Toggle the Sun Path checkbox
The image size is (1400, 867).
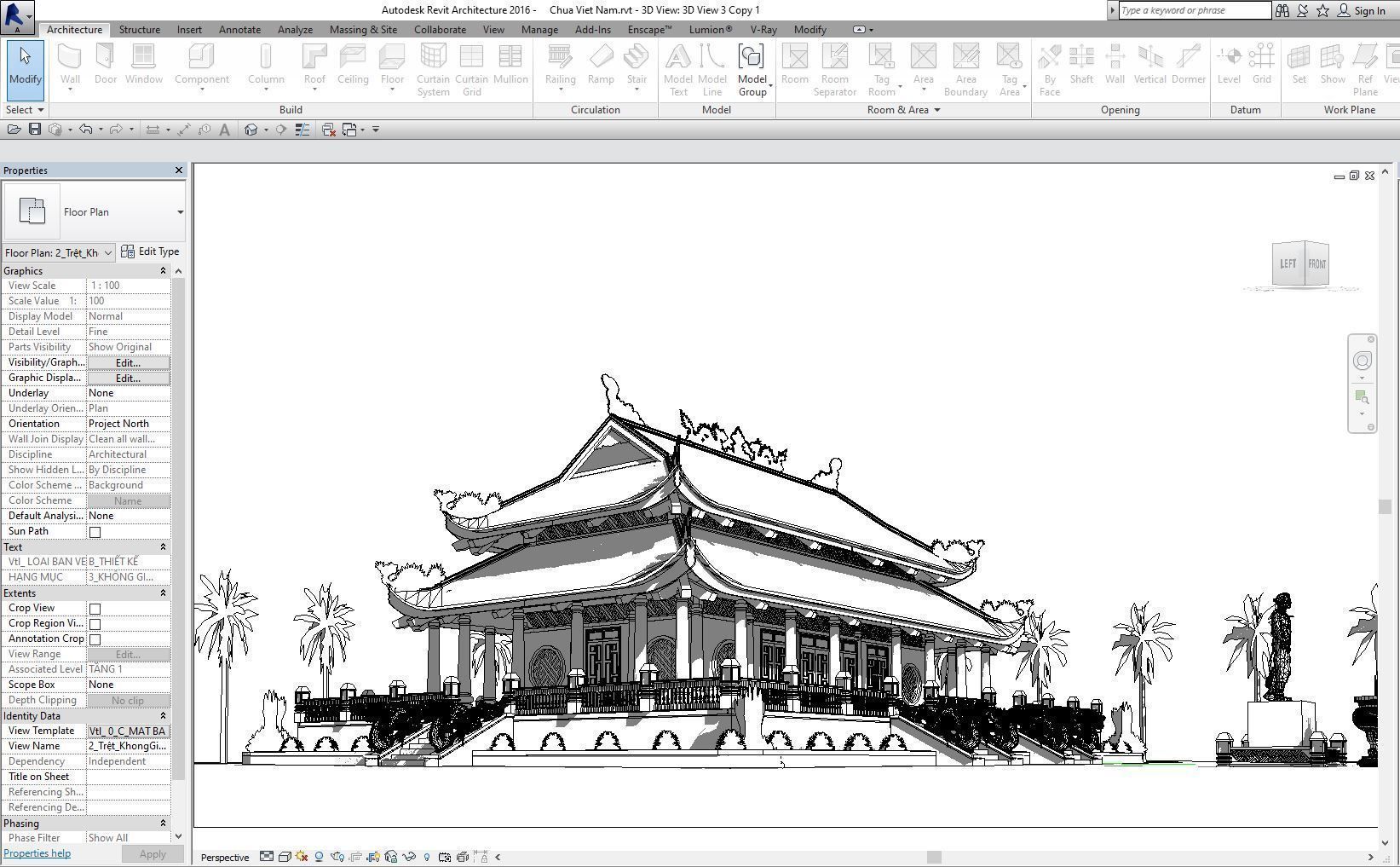point(95,532)
